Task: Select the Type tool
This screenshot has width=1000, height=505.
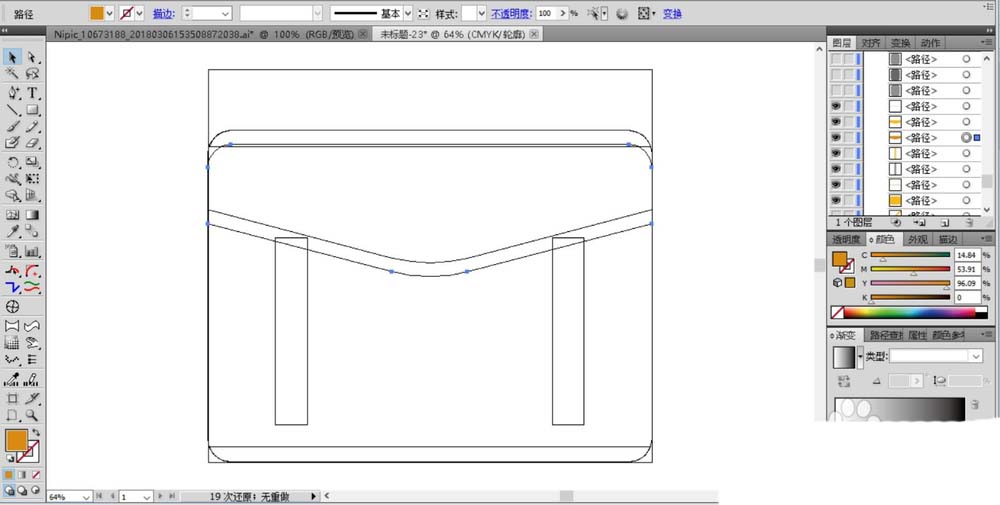Action: coord(32,93)
